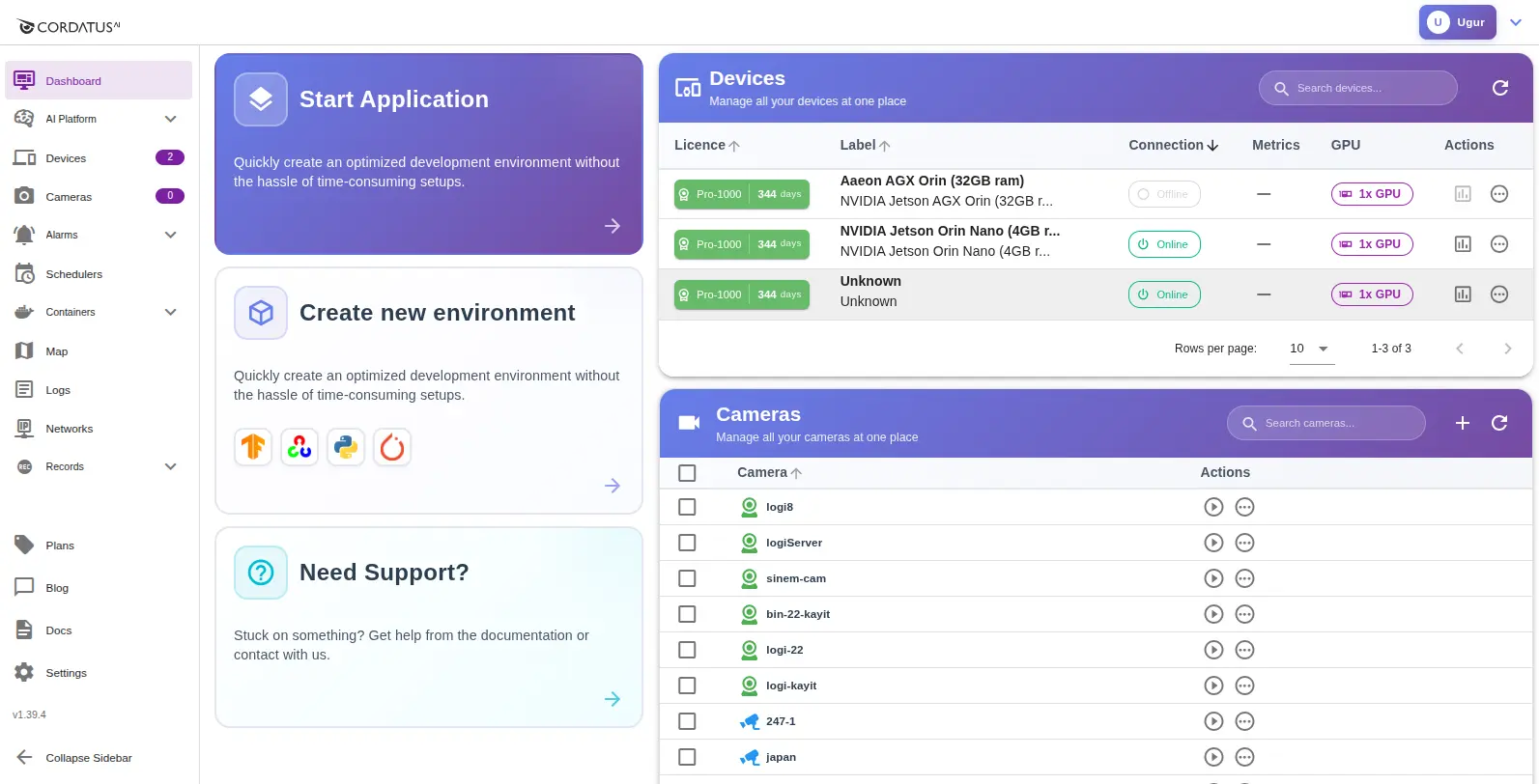
Task: Refresh the Devices list
Action: 1500,88
